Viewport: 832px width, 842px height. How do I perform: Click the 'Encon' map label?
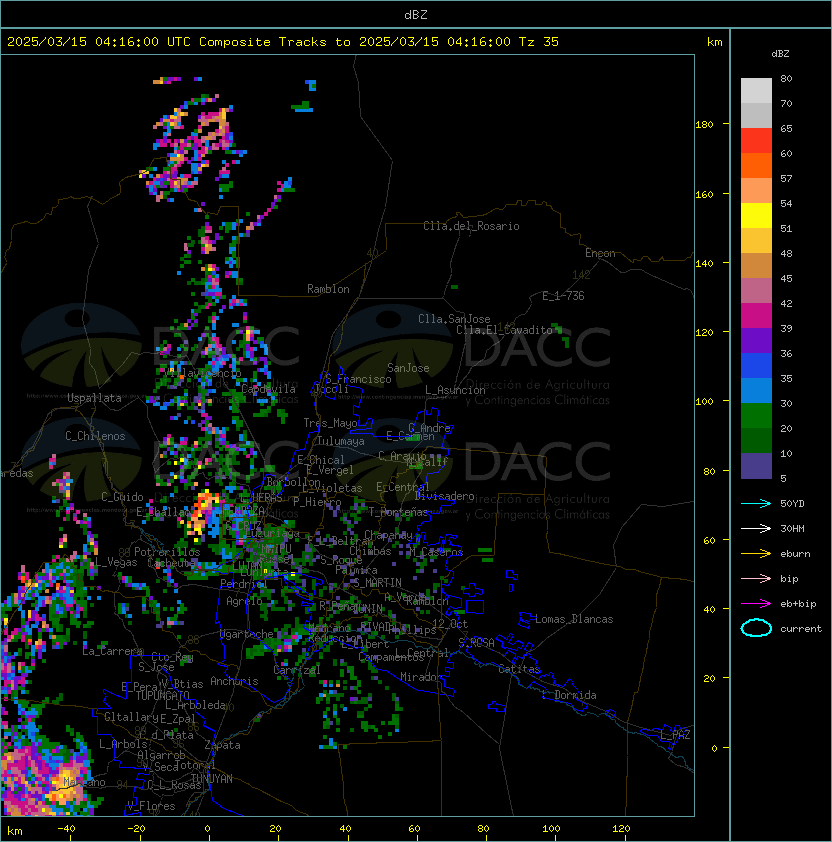click(600, 253)
